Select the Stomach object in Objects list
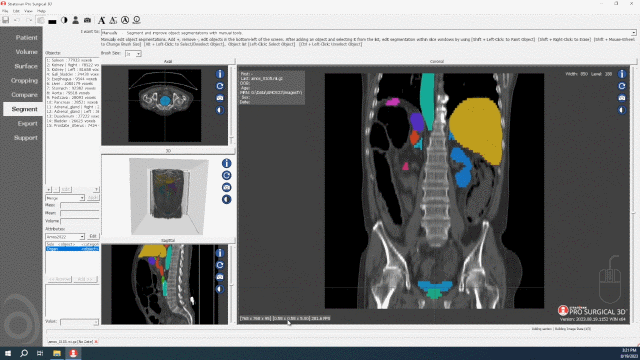The image size is (640, 360). pyautogui.click(x=72, y=88)
